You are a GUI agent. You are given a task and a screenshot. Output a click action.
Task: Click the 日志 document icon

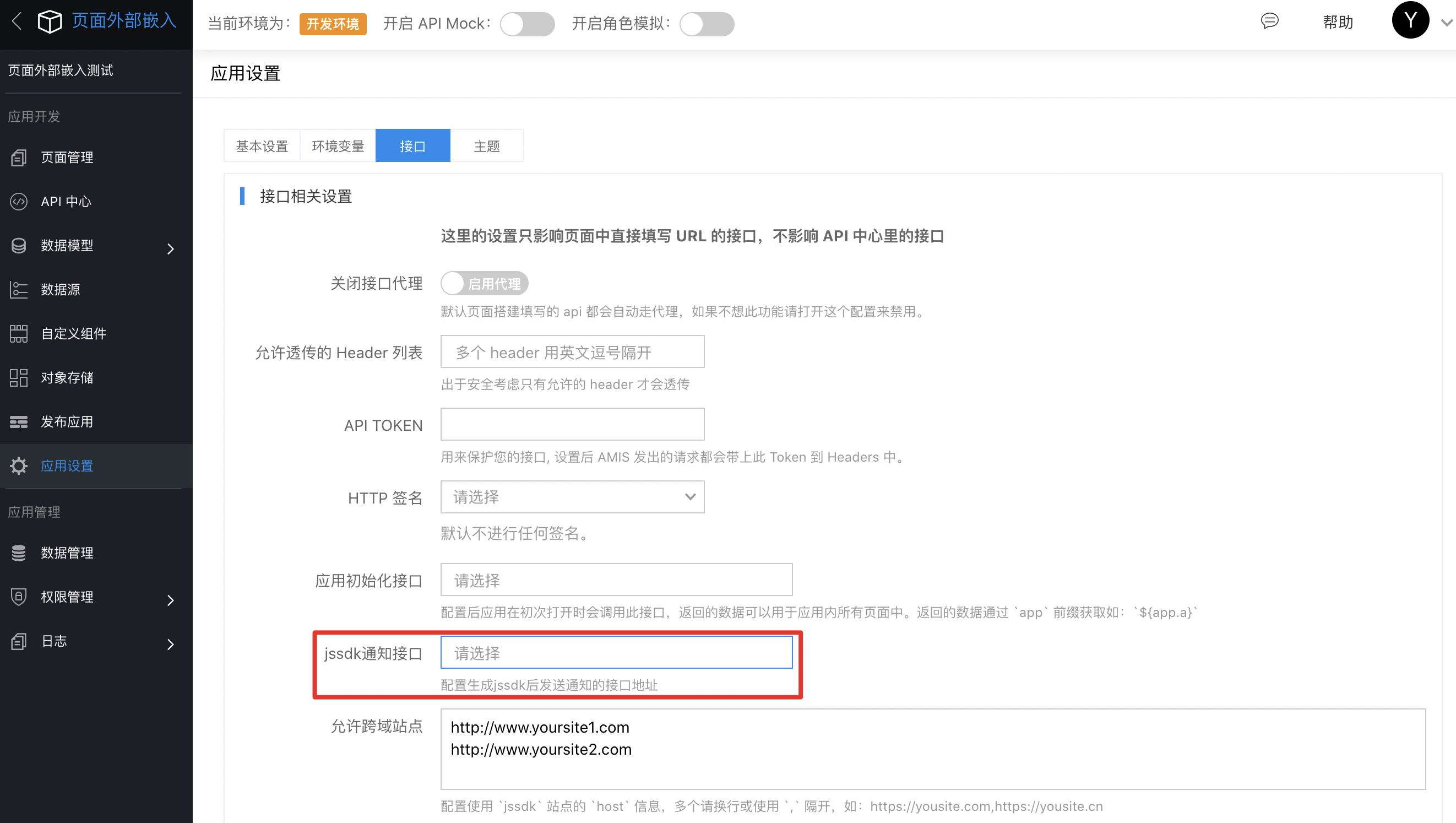tap(19, 642)
